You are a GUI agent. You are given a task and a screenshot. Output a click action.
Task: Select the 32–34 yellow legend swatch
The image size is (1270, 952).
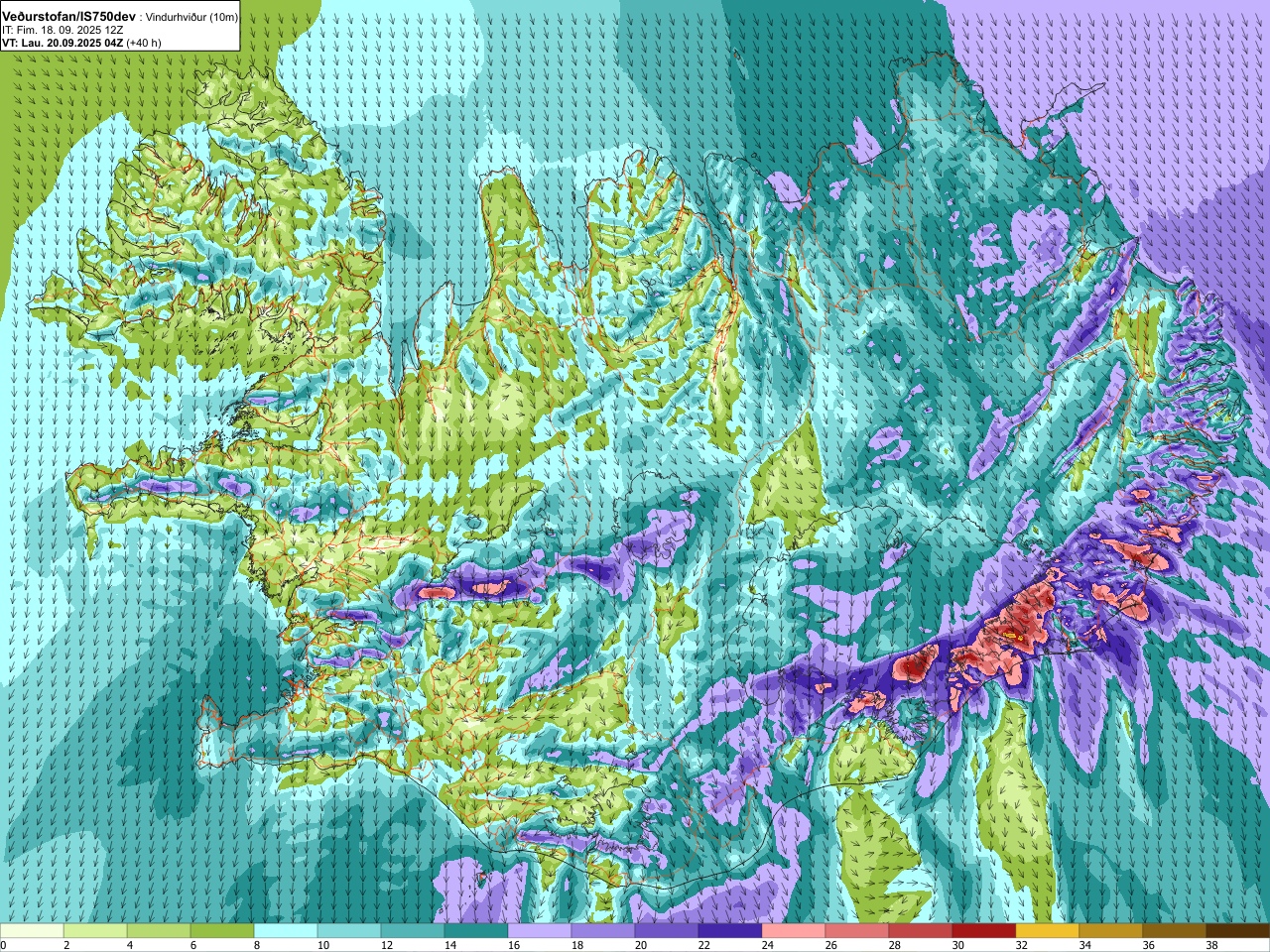coord(1048,931)
